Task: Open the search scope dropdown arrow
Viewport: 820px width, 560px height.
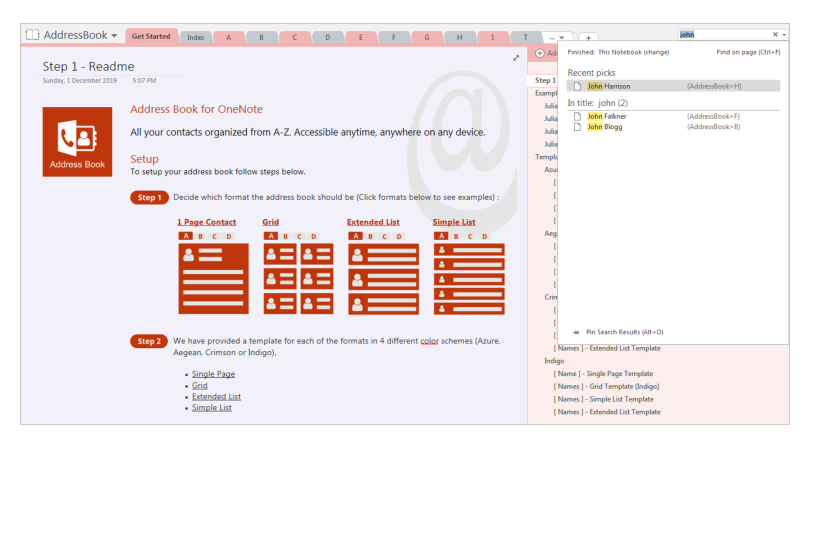Action: click(x=784, y=35)
